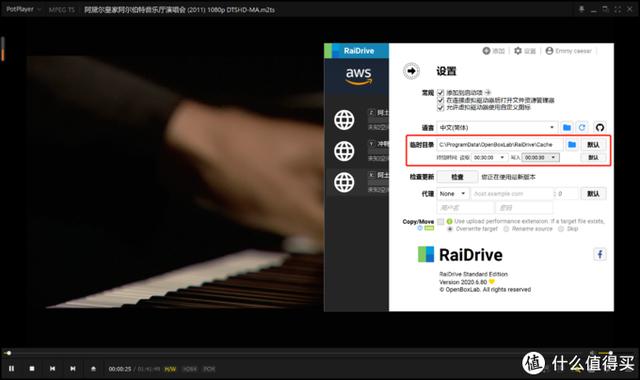
Task: Click the proxy host input field
Action: [x=512, y=193]
